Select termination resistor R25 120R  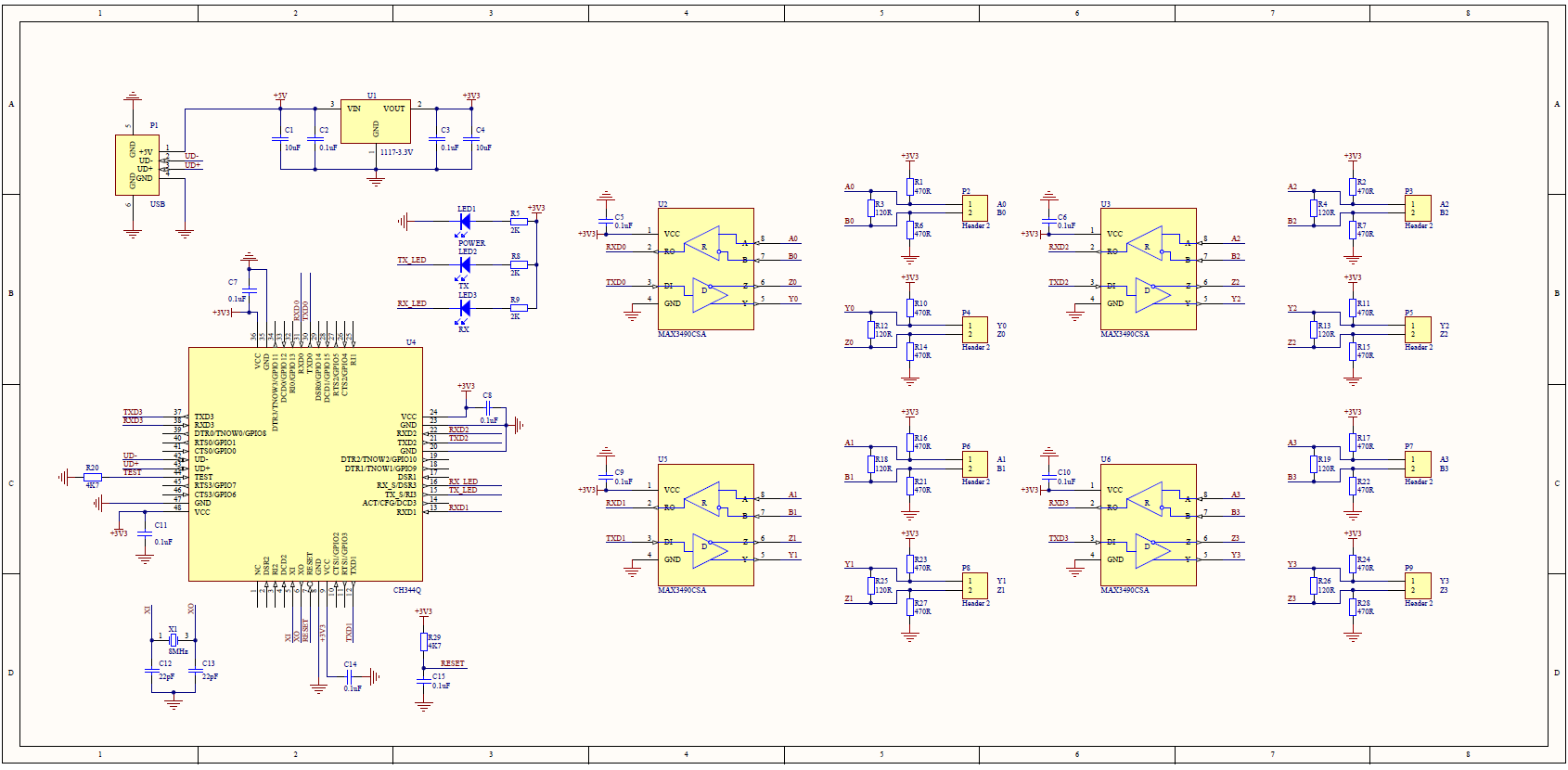coord(871,584)
